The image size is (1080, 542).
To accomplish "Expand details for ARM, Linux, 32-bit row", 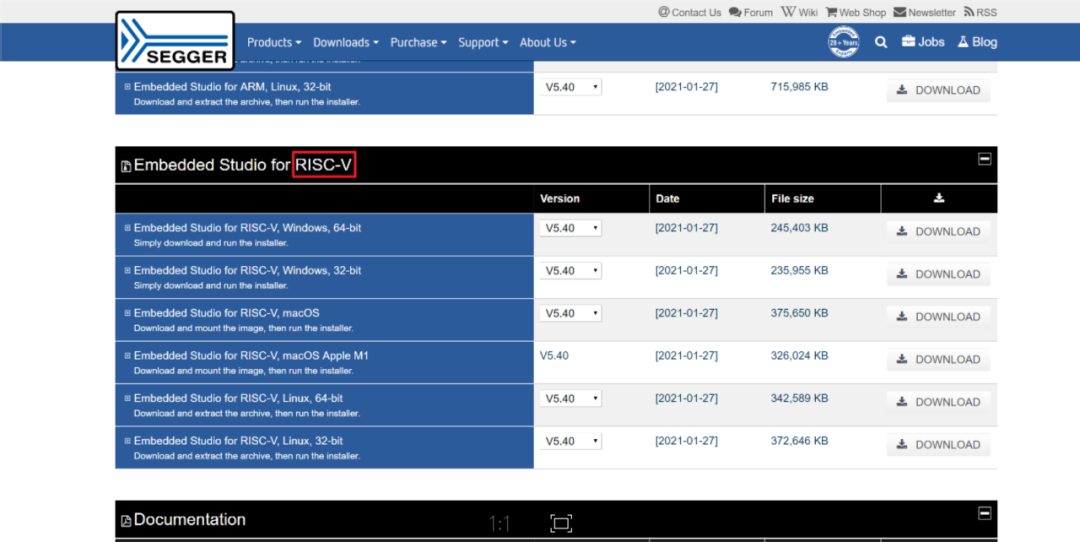I will (x=127, y=87).
